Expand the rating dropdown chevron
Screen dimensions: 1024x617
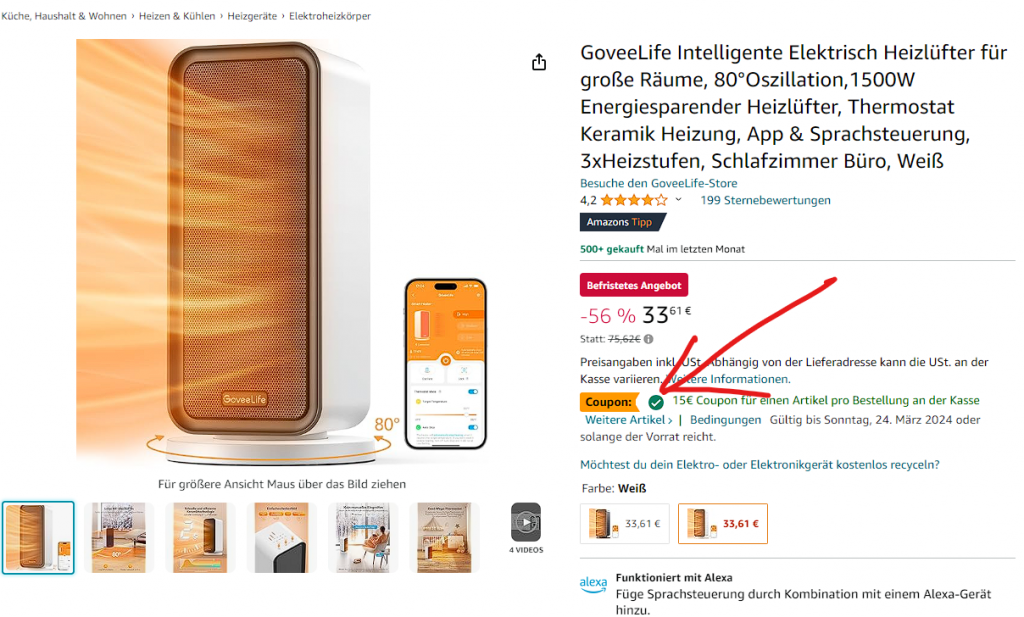[679, 200]
